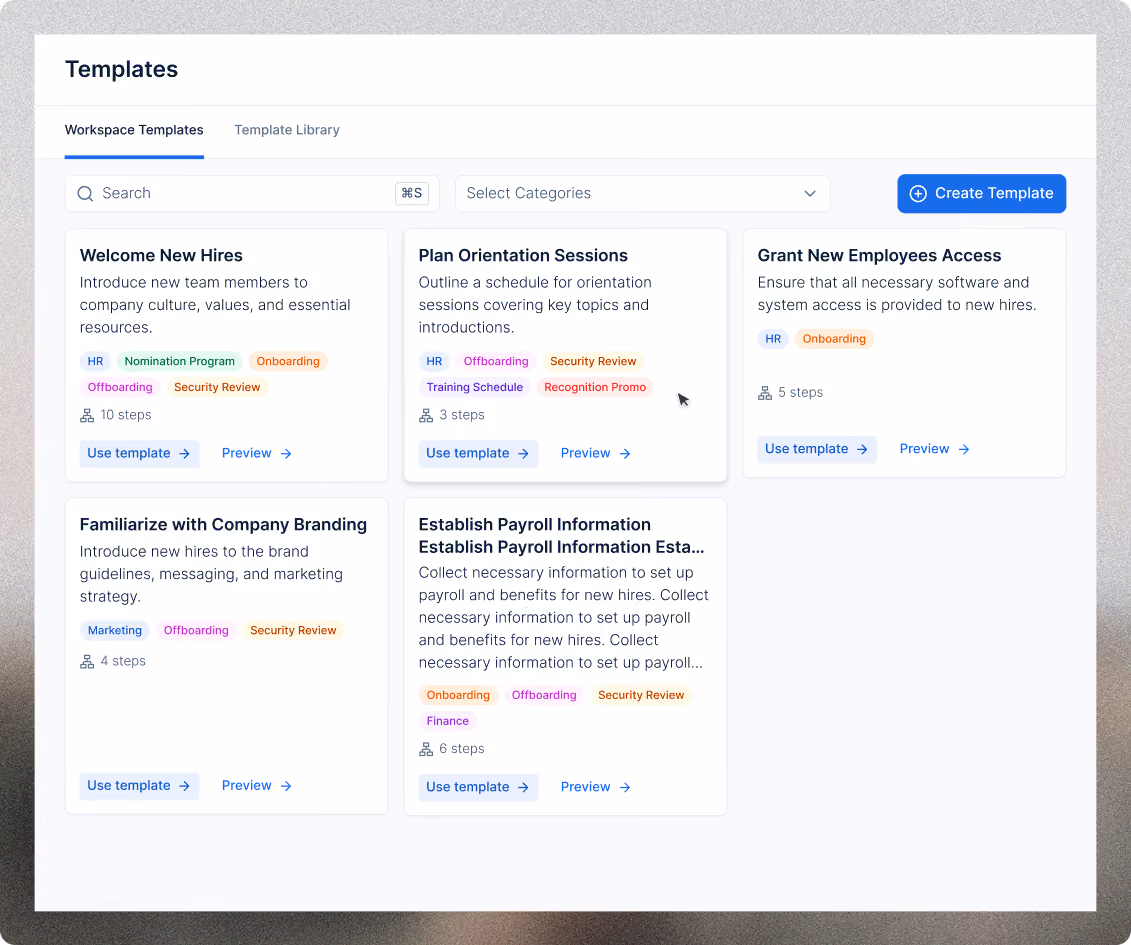Click the '5 steps' text
The height and width of the screenshot is (945, 1131).
801,393
